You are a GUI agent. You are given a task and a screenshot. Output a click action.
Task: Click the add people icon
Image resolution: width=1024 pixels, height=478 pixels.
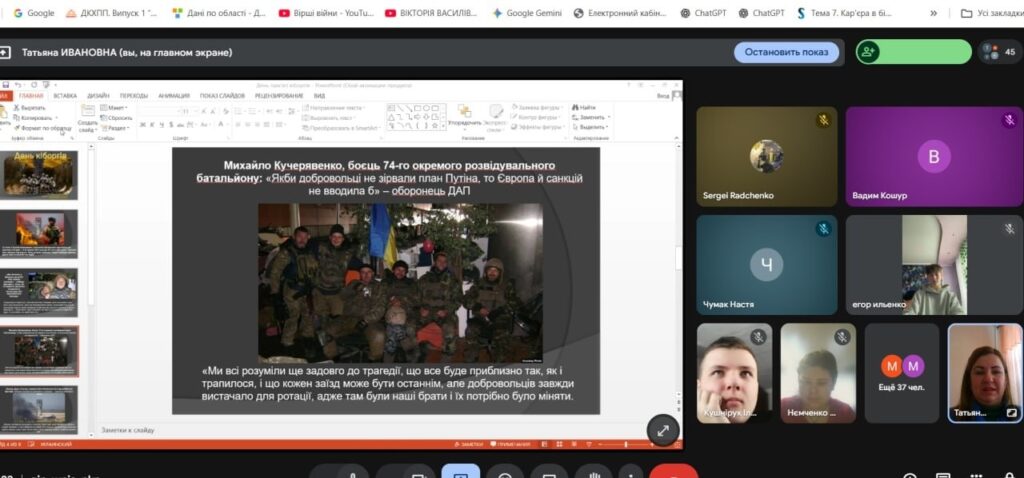867,52
